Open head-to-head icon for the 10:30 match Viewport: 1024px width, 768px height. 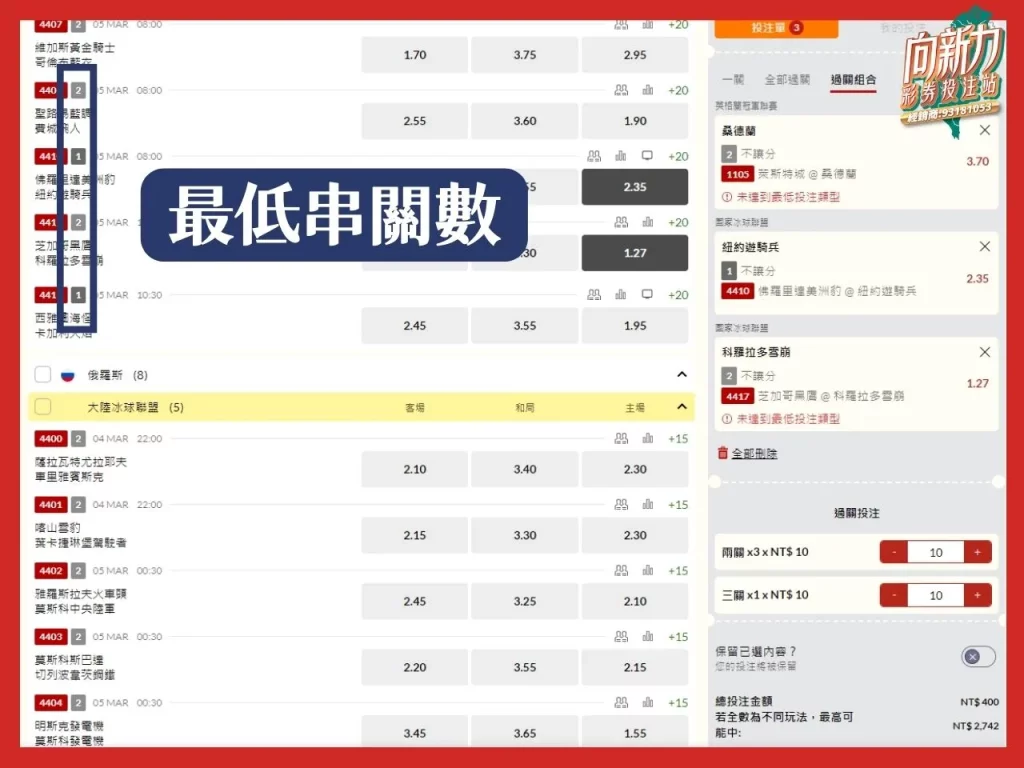pos(594,295)
